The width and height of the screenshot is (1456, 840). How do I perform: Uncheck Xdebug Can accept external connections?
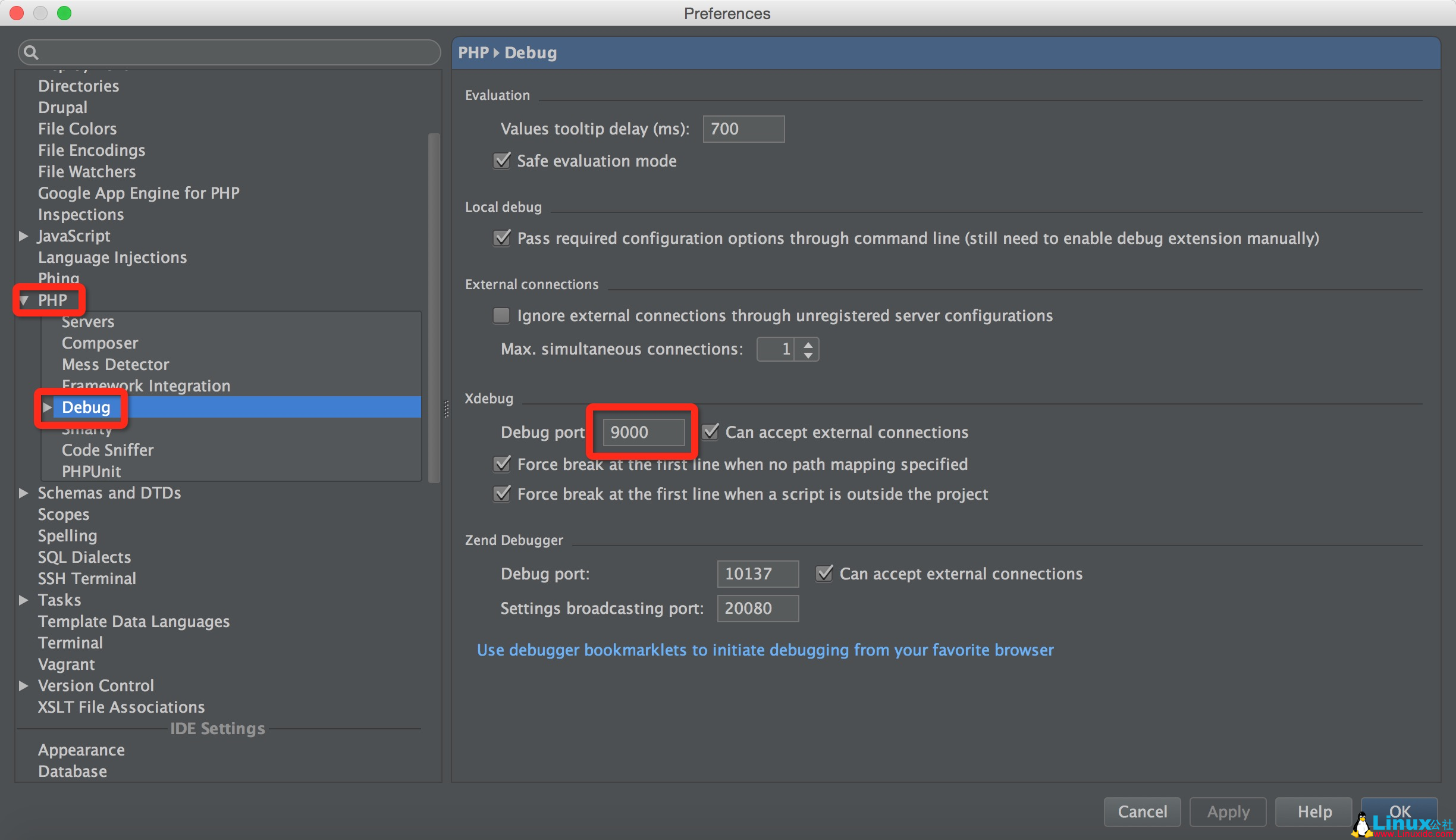[711, 432]
